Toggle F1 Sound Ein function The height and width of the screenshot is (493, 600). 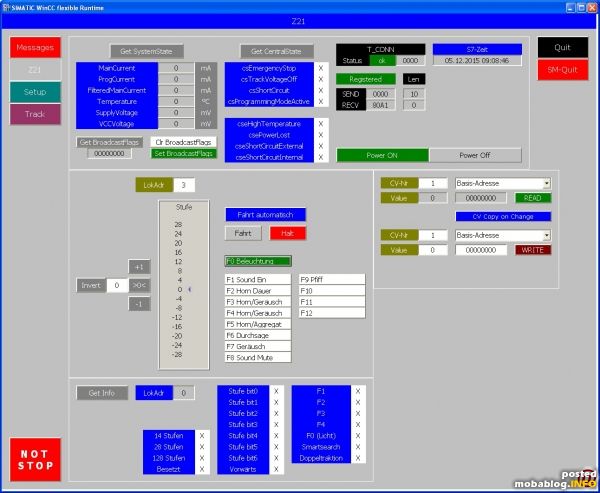pos(258,280)
